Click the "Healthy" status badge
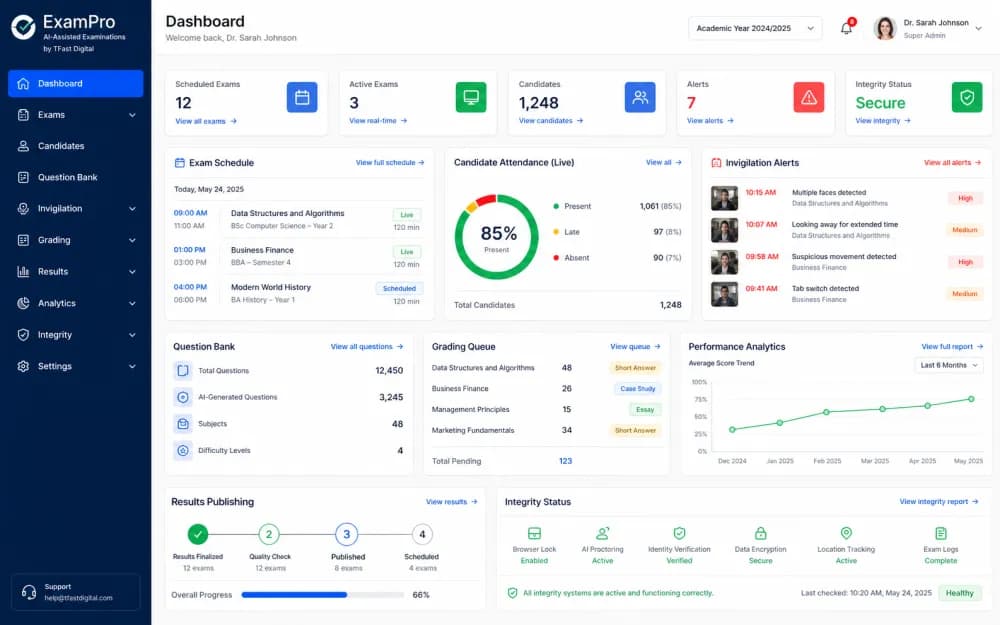The image size is (1000, 625). tap(959, 593)
